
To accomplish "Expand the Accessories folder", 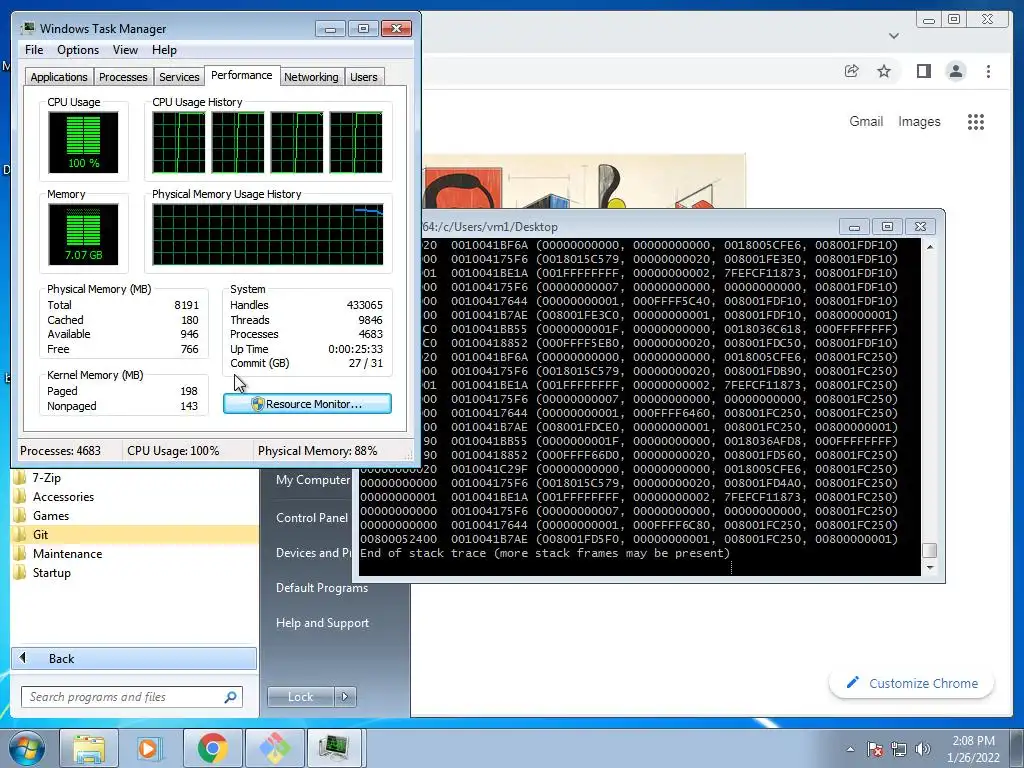I will tap(63, 496).
